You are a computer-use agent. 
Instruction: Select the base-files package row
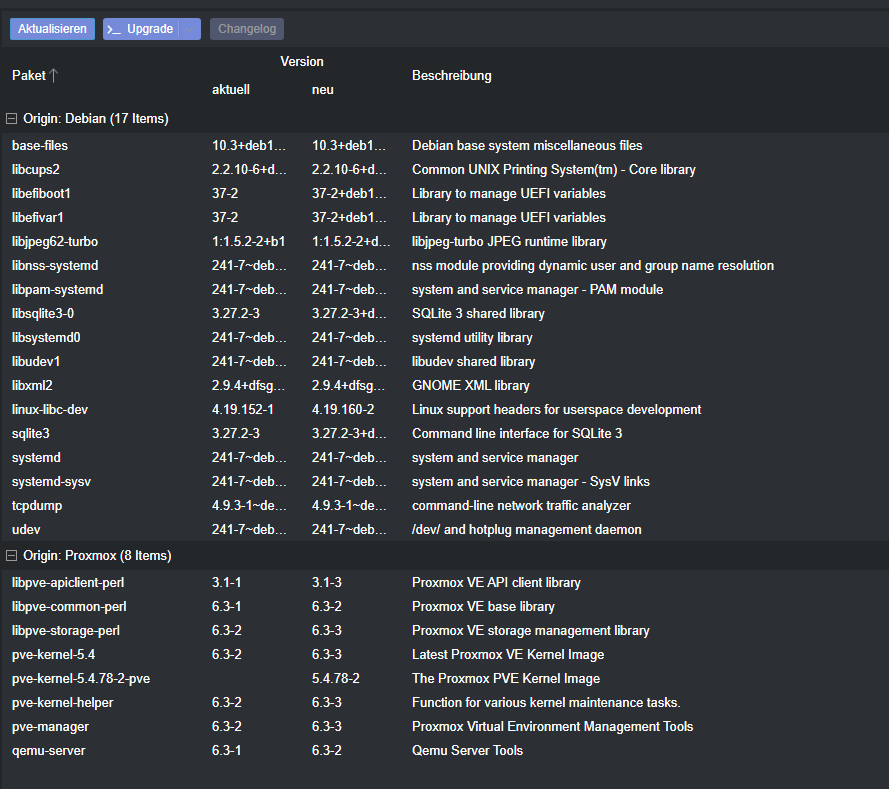coord(444,146)
